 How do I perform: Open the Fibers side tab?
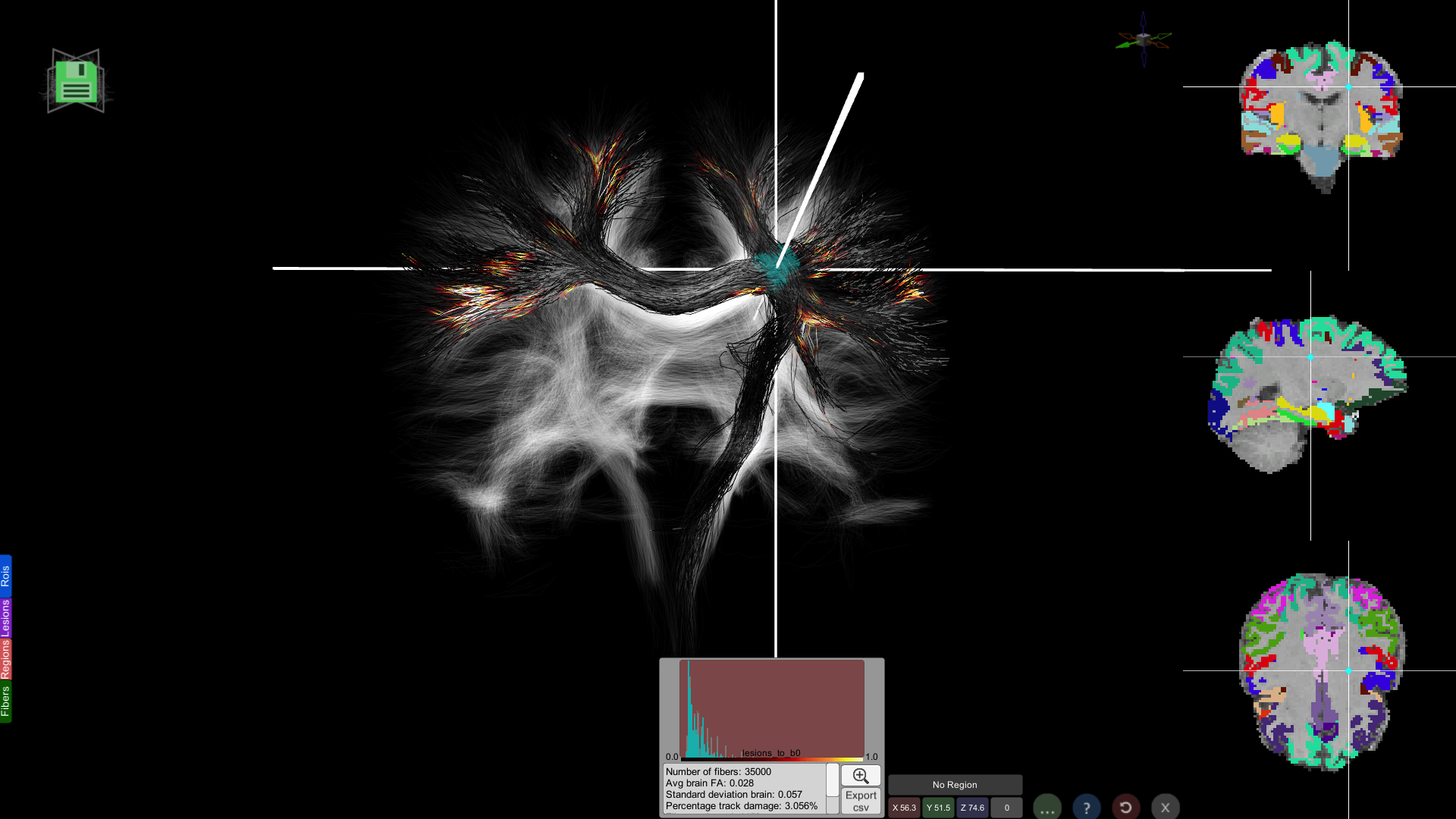5,701
